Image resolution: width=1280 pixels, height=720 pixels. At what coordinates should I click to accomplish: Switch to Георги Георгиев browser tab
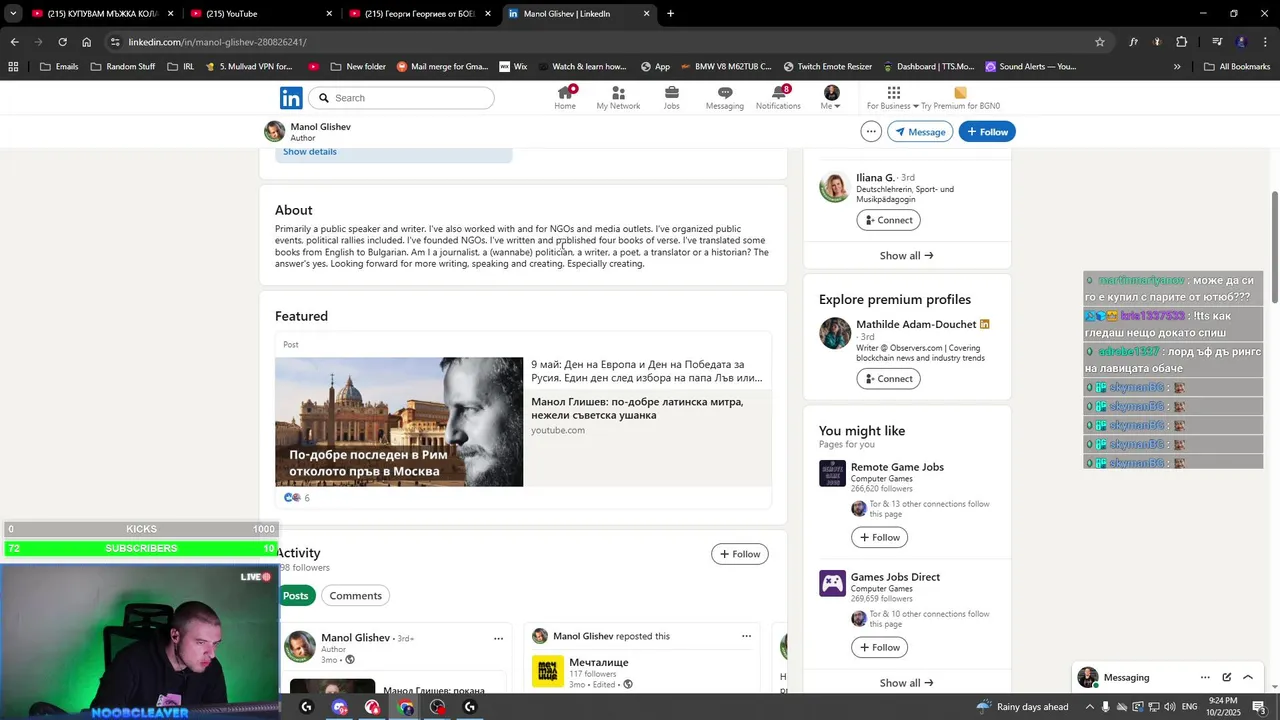419,14
